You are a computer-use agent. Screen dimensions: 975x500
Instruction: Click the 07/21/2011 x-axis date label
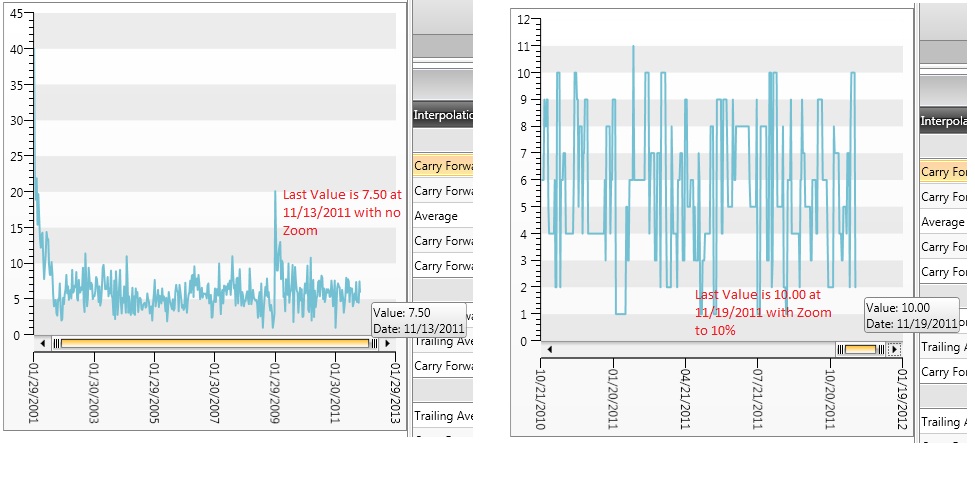(x=757, y=400)
